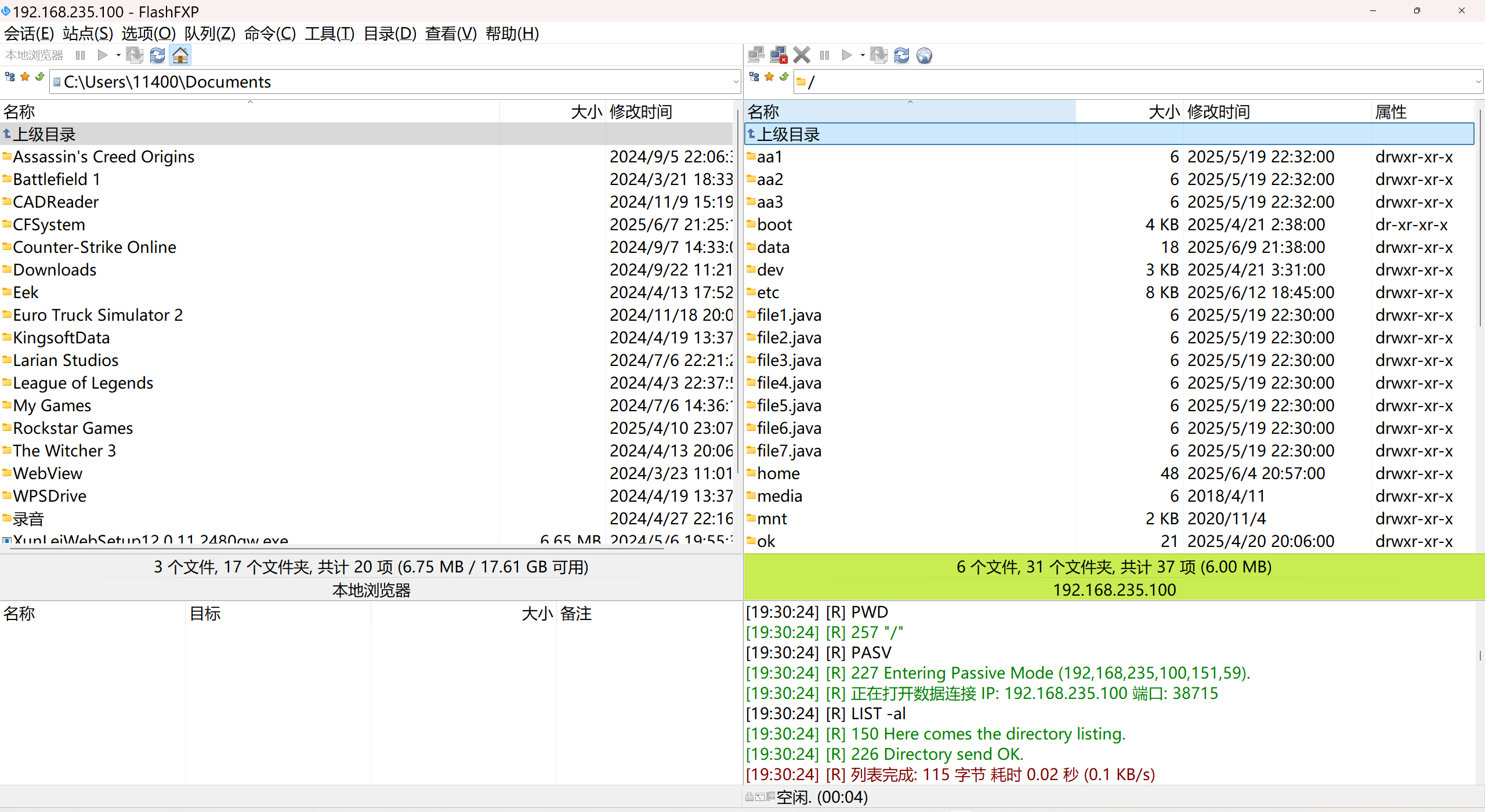
Task: Select the Downloads folder locally
Action: pos(55,270)
